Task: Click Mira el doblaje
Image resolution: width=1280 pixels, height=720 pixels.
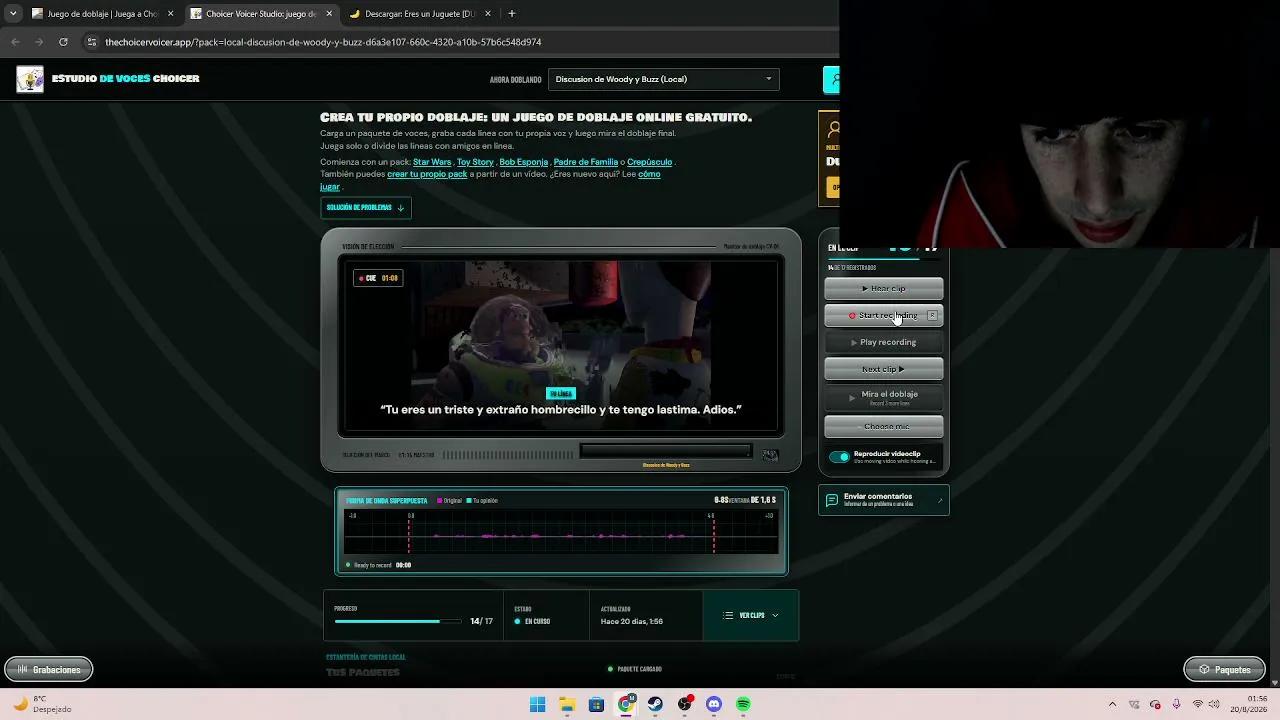Action: 884,397
